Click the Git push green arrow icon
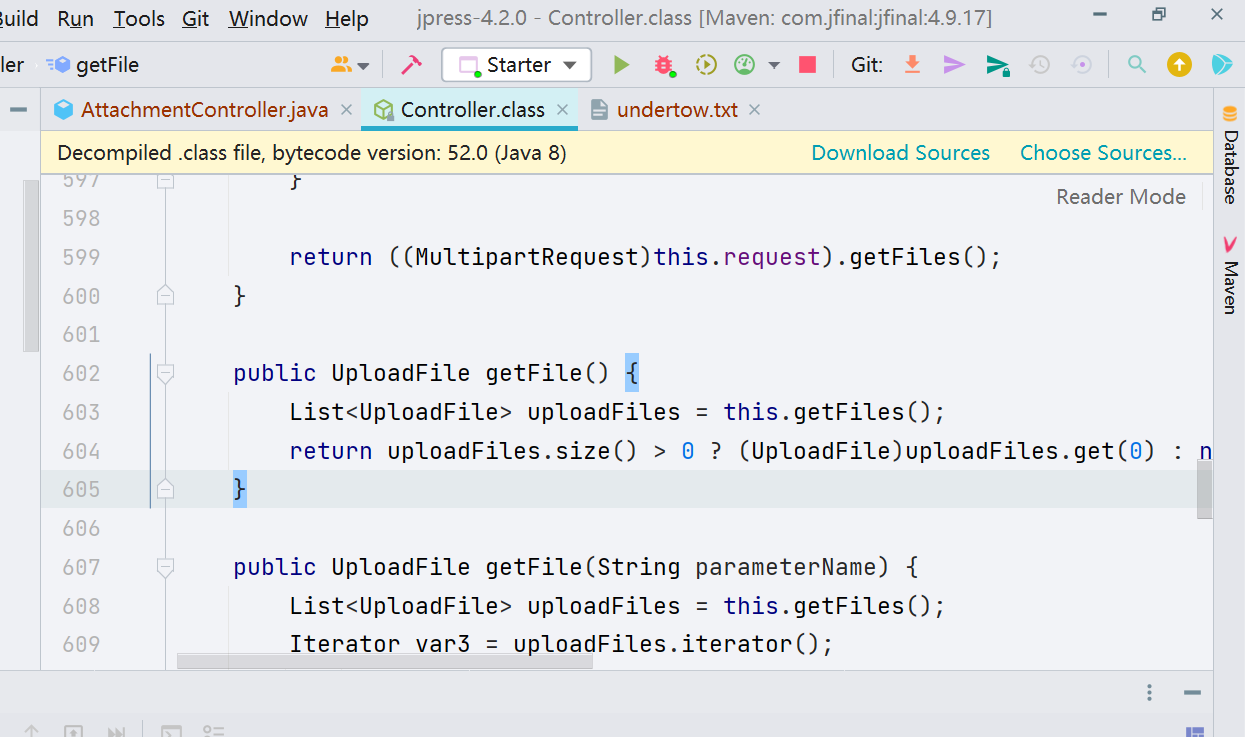The height and width of the screenshot is (737, 1245). point(997,65)
